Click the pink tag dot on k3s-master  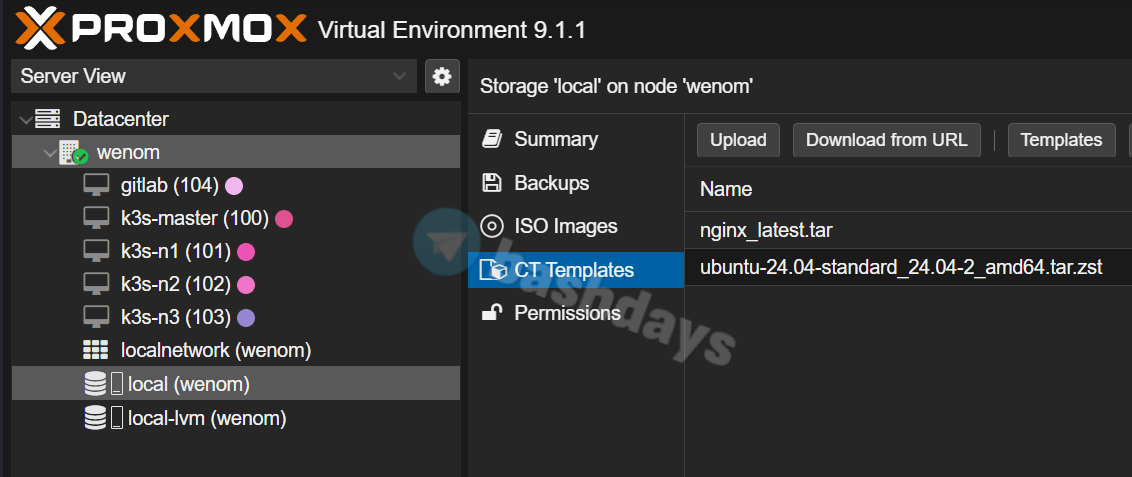pyautogui.click(x=284, y=219)
